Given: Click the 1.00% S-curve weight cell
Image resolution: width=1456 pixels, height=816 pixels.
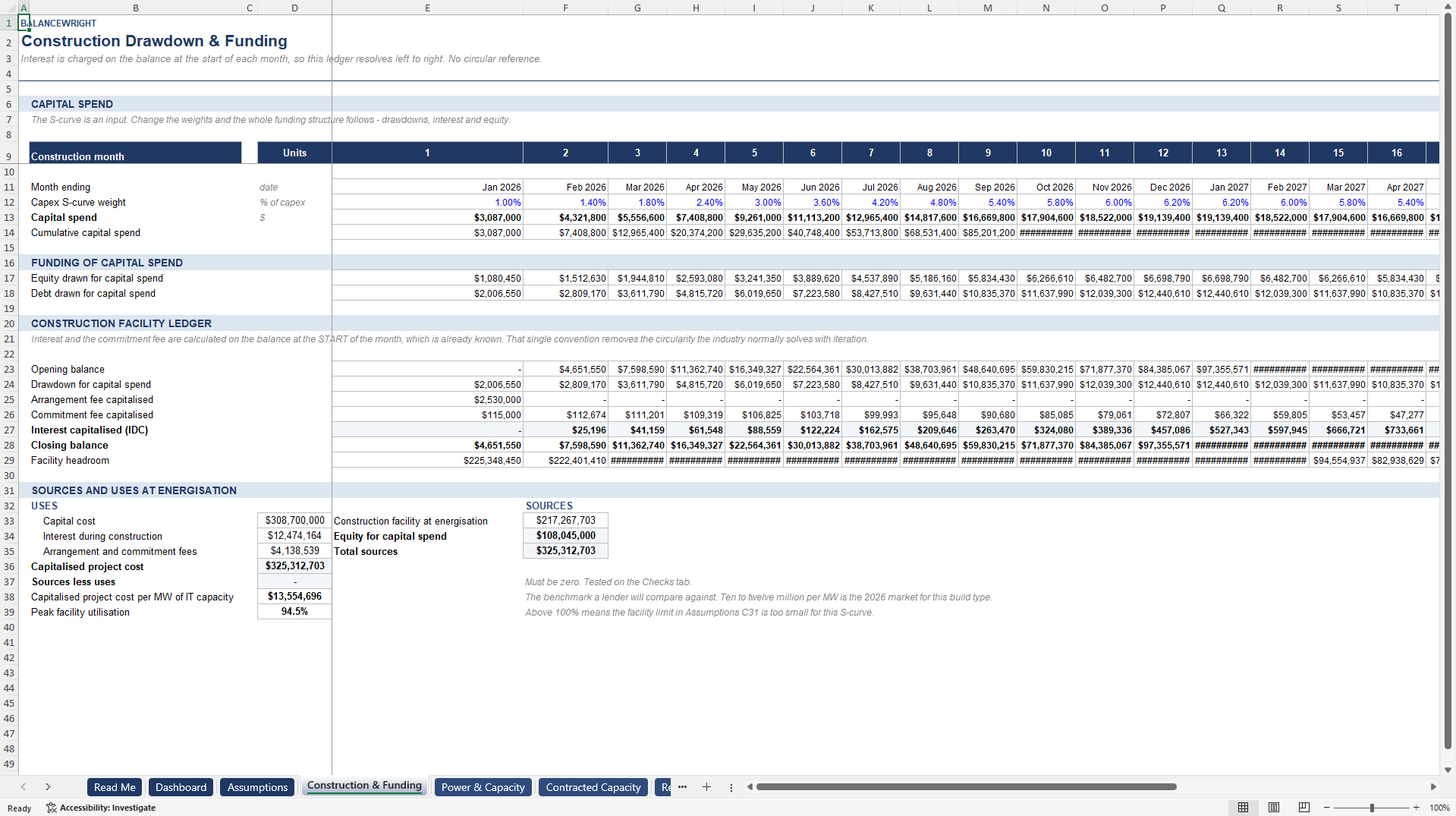Looking at the screenshot, I should pos(427,203).
